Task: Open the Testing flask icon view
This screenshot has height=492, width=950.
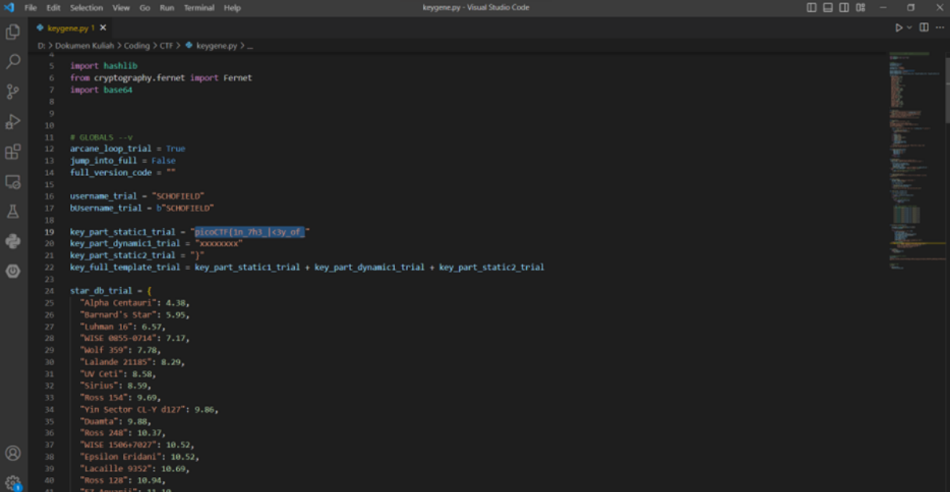Action: (13, 212)
